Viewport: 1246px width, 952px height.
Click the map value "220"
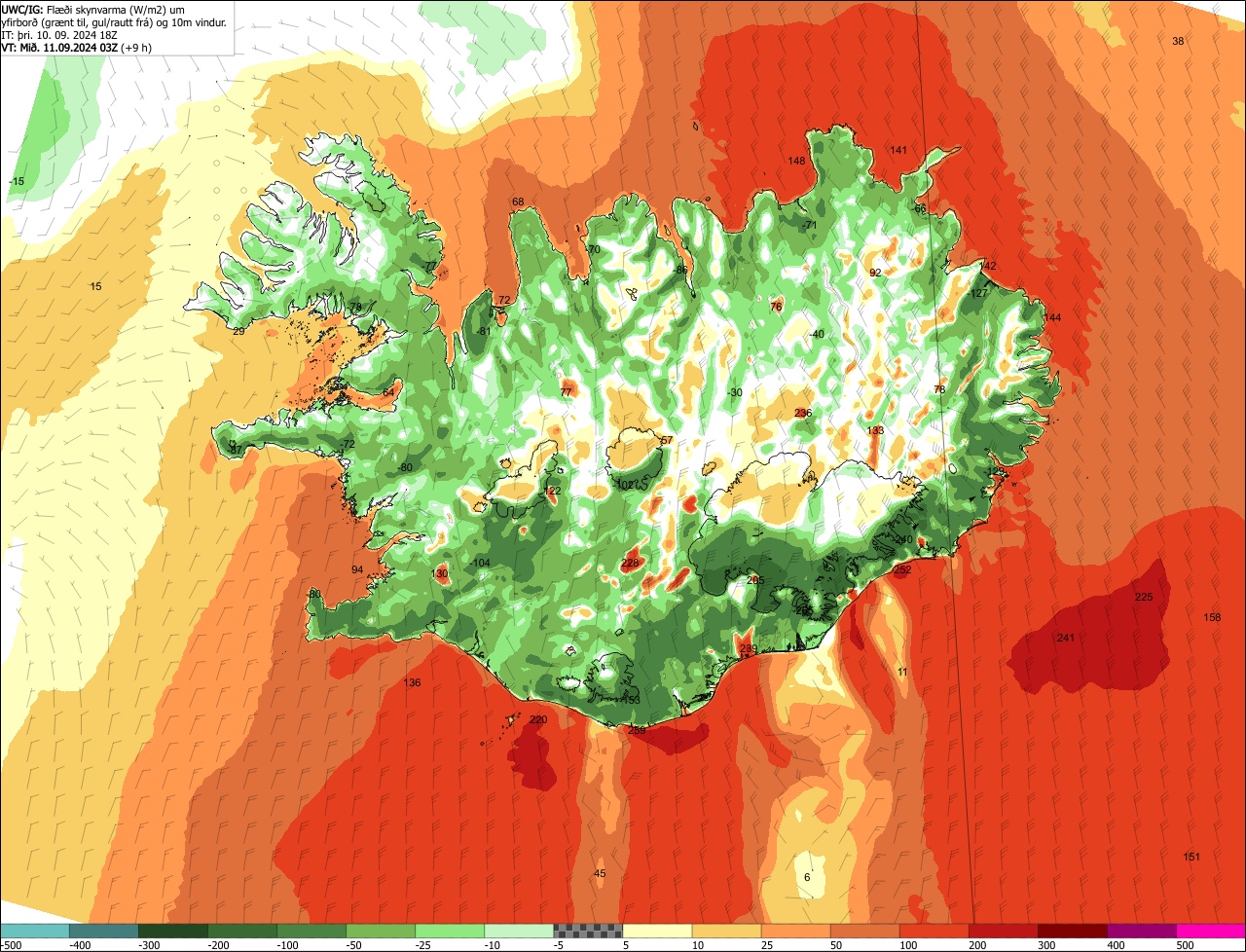[538, 720]
